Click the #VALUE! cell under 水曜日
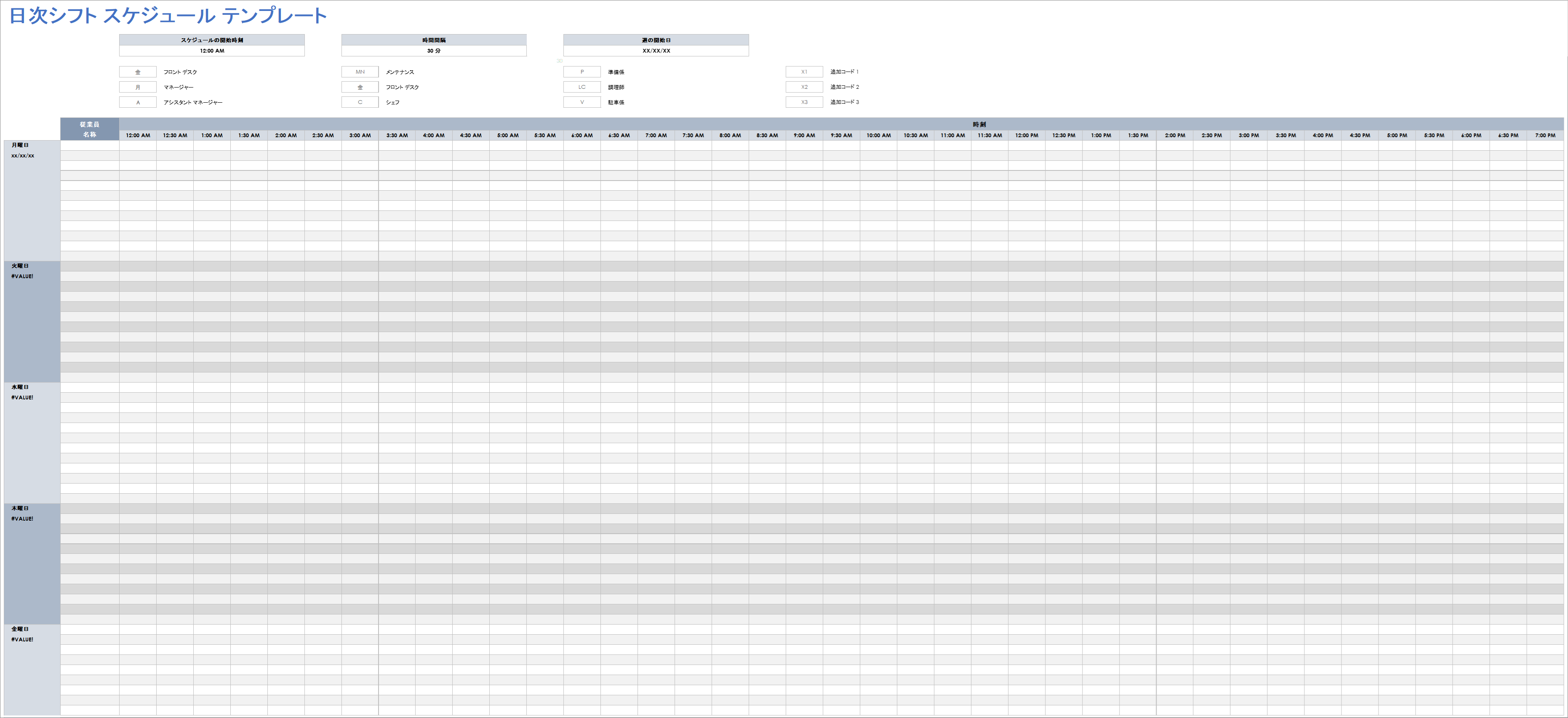This screenshot has width=1568, height=718. (22, 397)
